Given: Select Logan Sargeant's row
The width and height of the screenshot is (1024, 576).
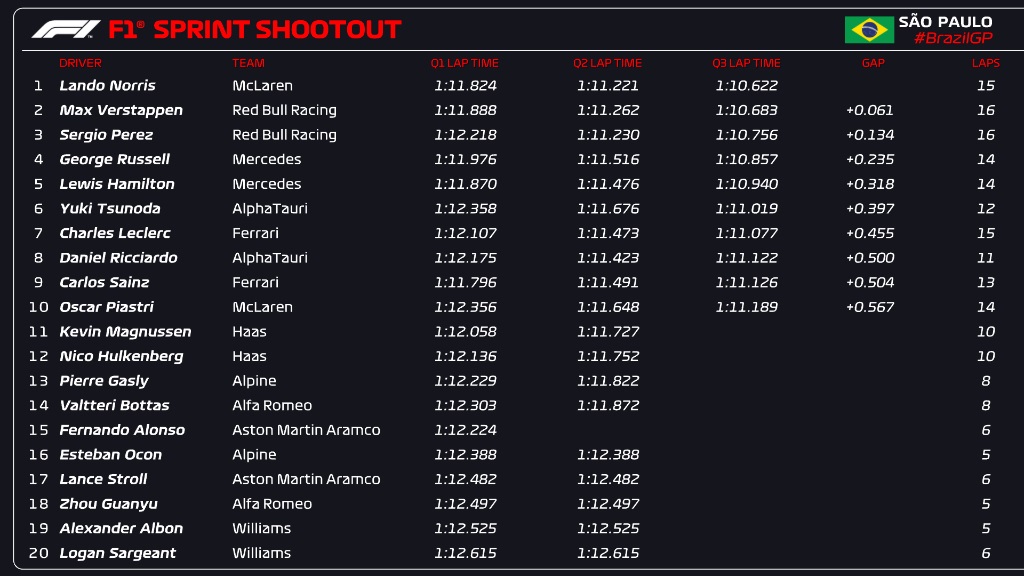Looking at the screenshot, I should [x=516, y=553].
